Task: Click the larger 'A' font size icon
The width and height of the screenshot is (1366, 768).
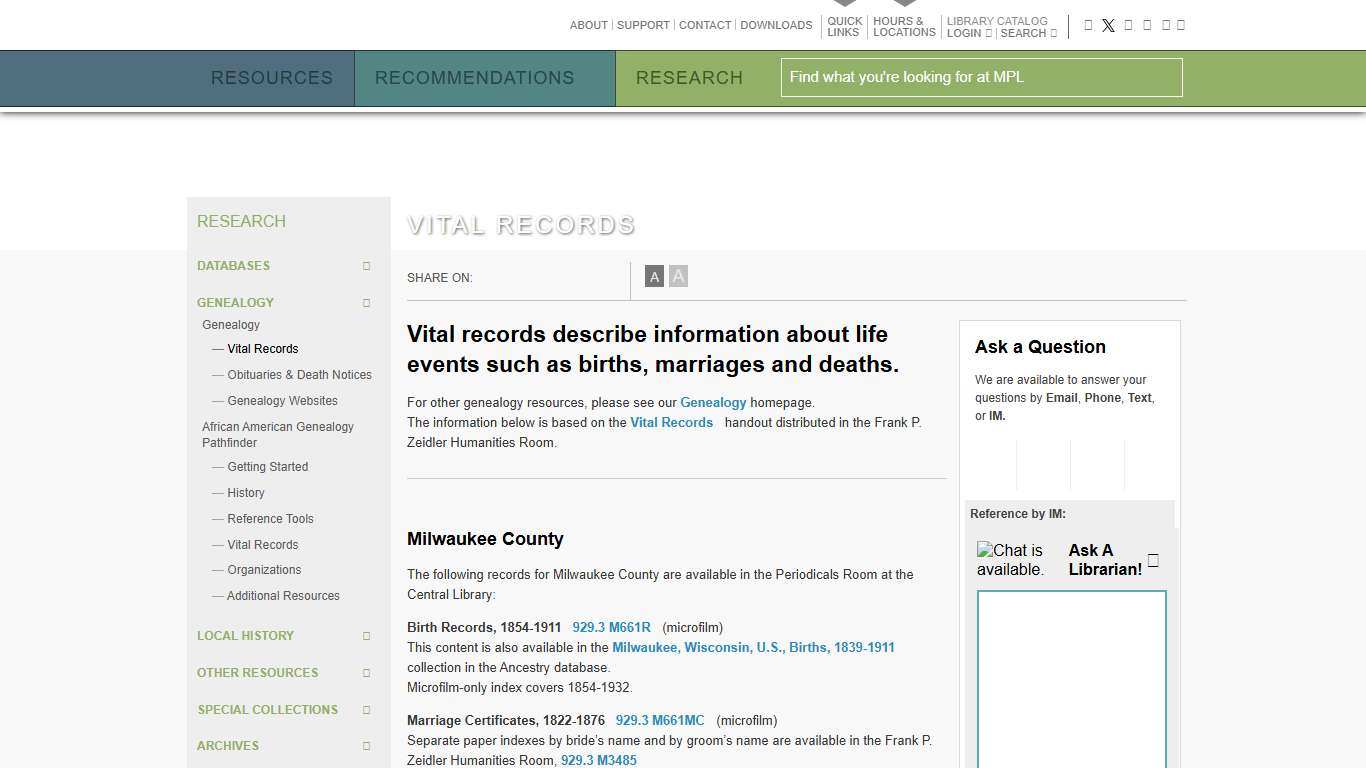Action: 678,276
